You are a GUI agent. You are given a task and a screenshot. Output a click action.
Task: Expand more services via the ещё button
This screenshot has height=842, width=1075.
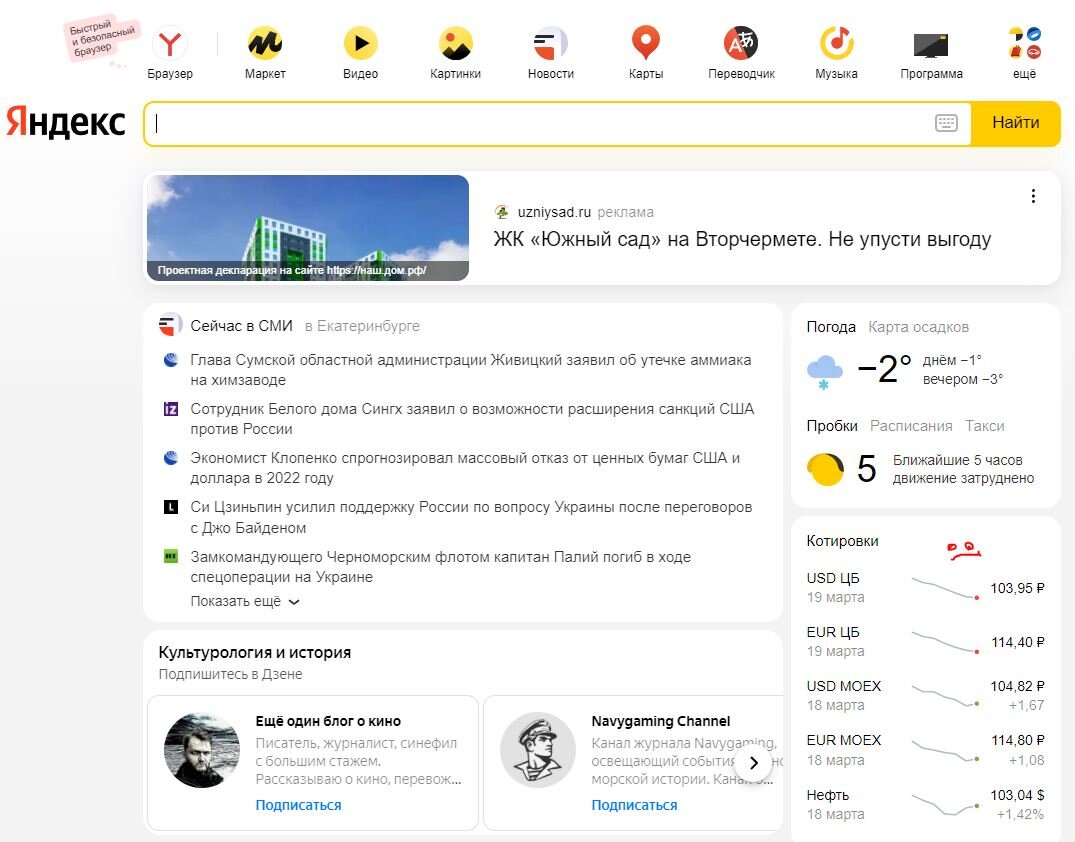click(1023, 45)
